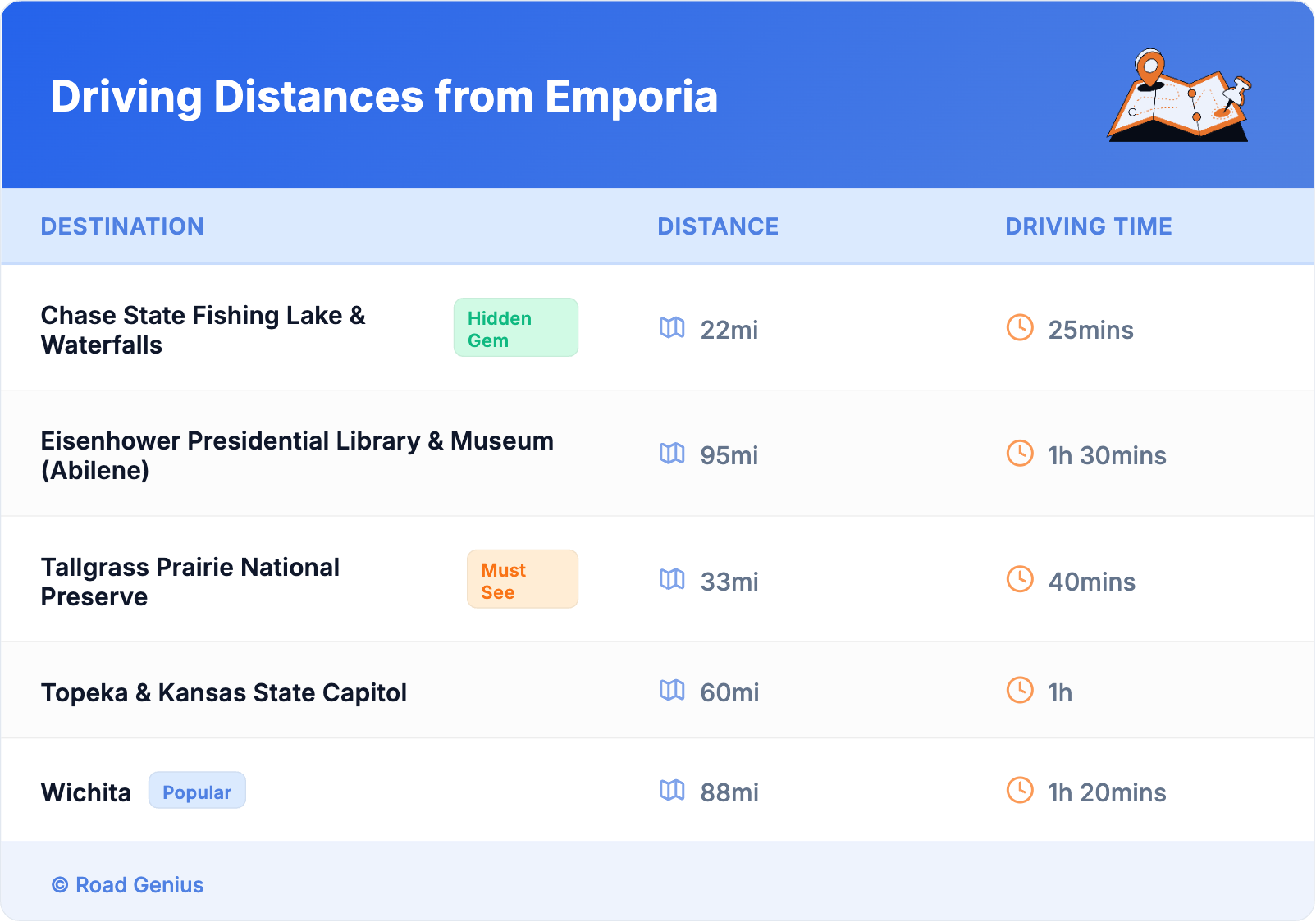Image resolution: width=1316 pixels, height=922 pixels.
Task: Open Topeka & Kansas State Capitol row
Action: pos(224,693)
